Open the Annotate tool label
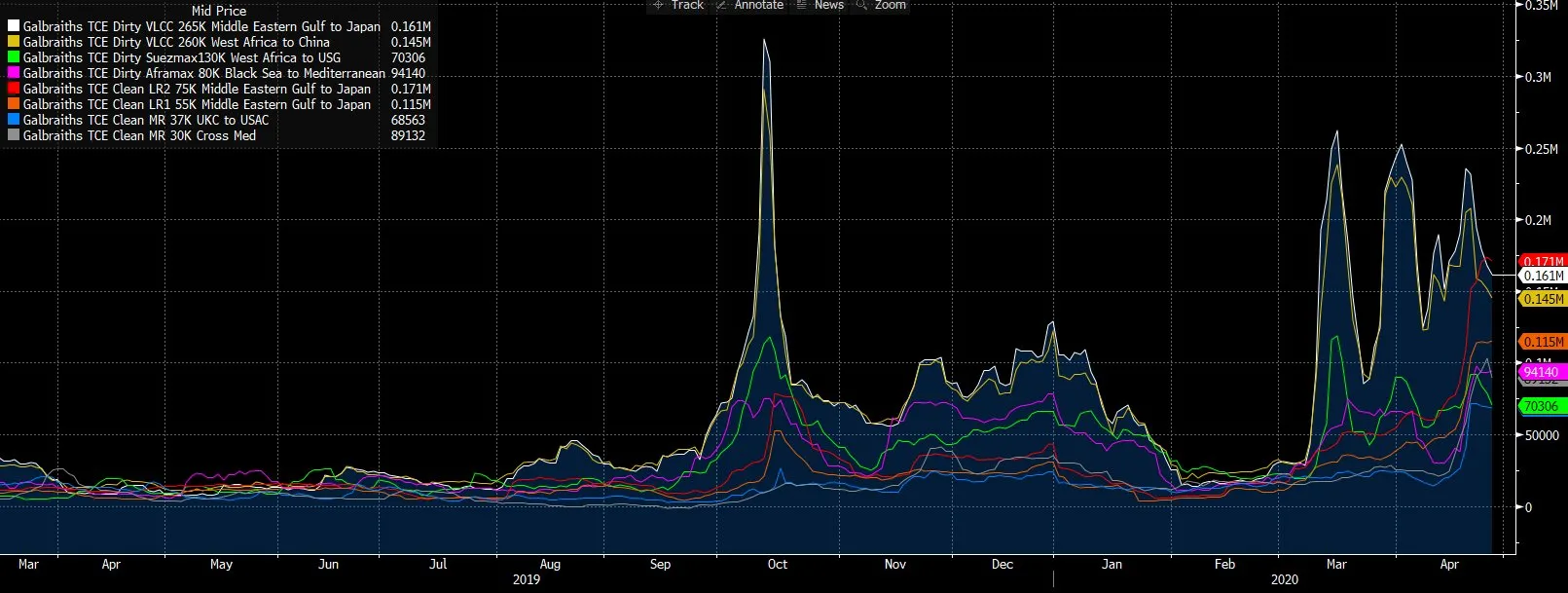 pyautogui.click(x=759, y=5)
